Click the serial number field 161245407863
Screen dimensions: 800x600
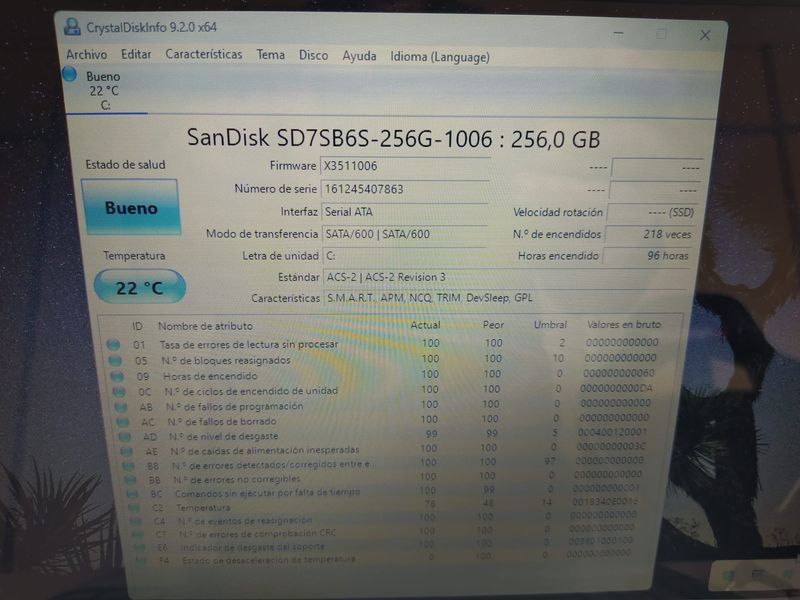click(x=405, y=189)
